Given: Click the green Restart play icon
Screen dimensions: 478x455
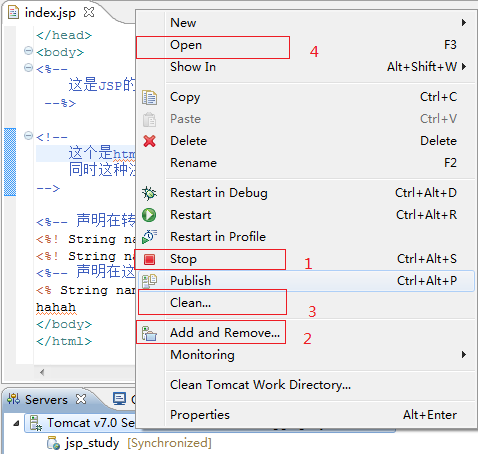Looking at the screenshot, I should (x=149, y=215).
